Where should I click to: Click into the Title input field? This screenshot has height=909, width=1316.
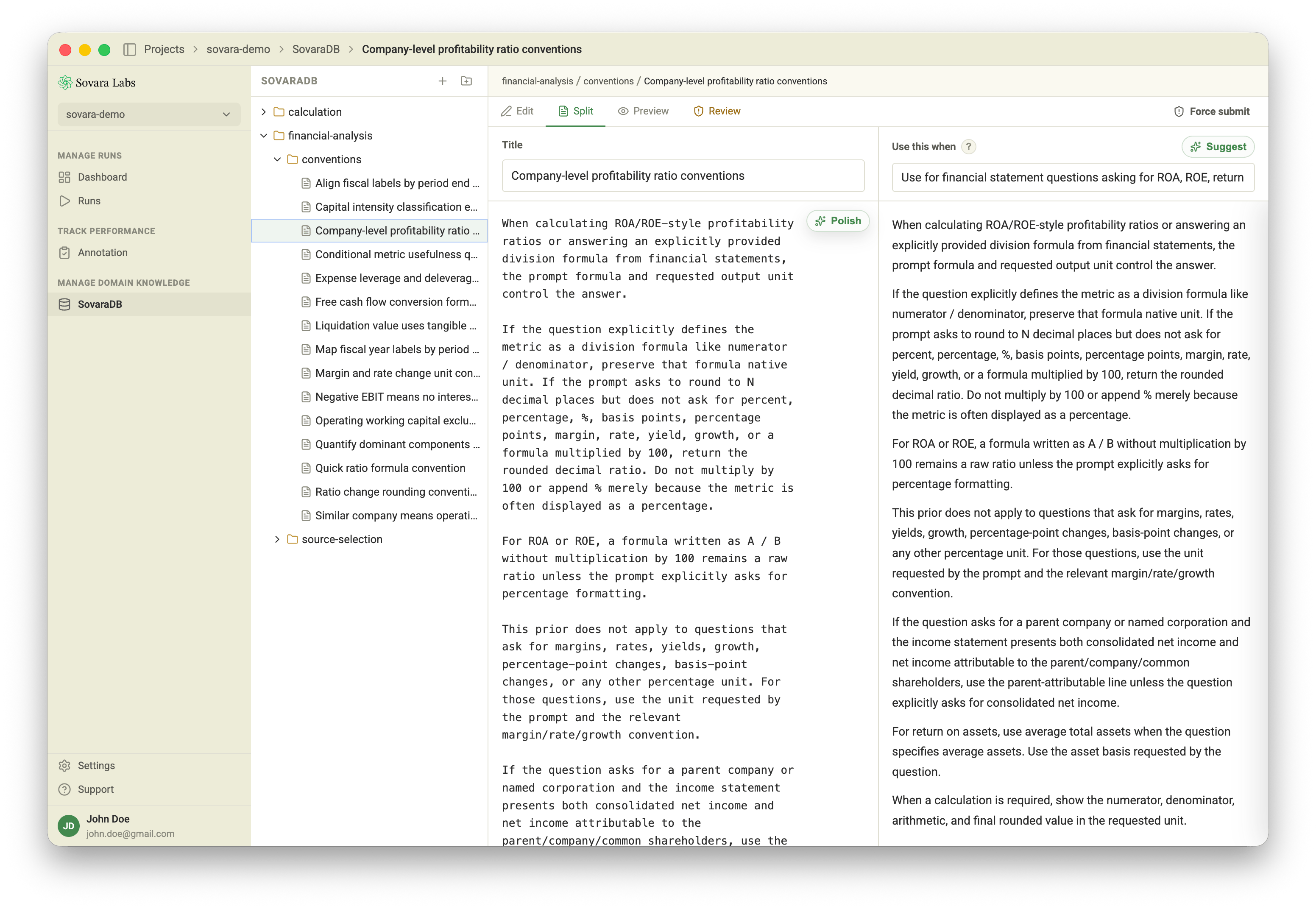[683, 176]
